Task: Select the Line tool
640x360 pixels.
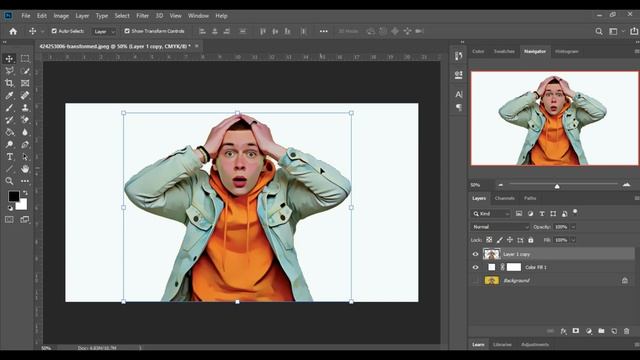Action: coord(9,169)
